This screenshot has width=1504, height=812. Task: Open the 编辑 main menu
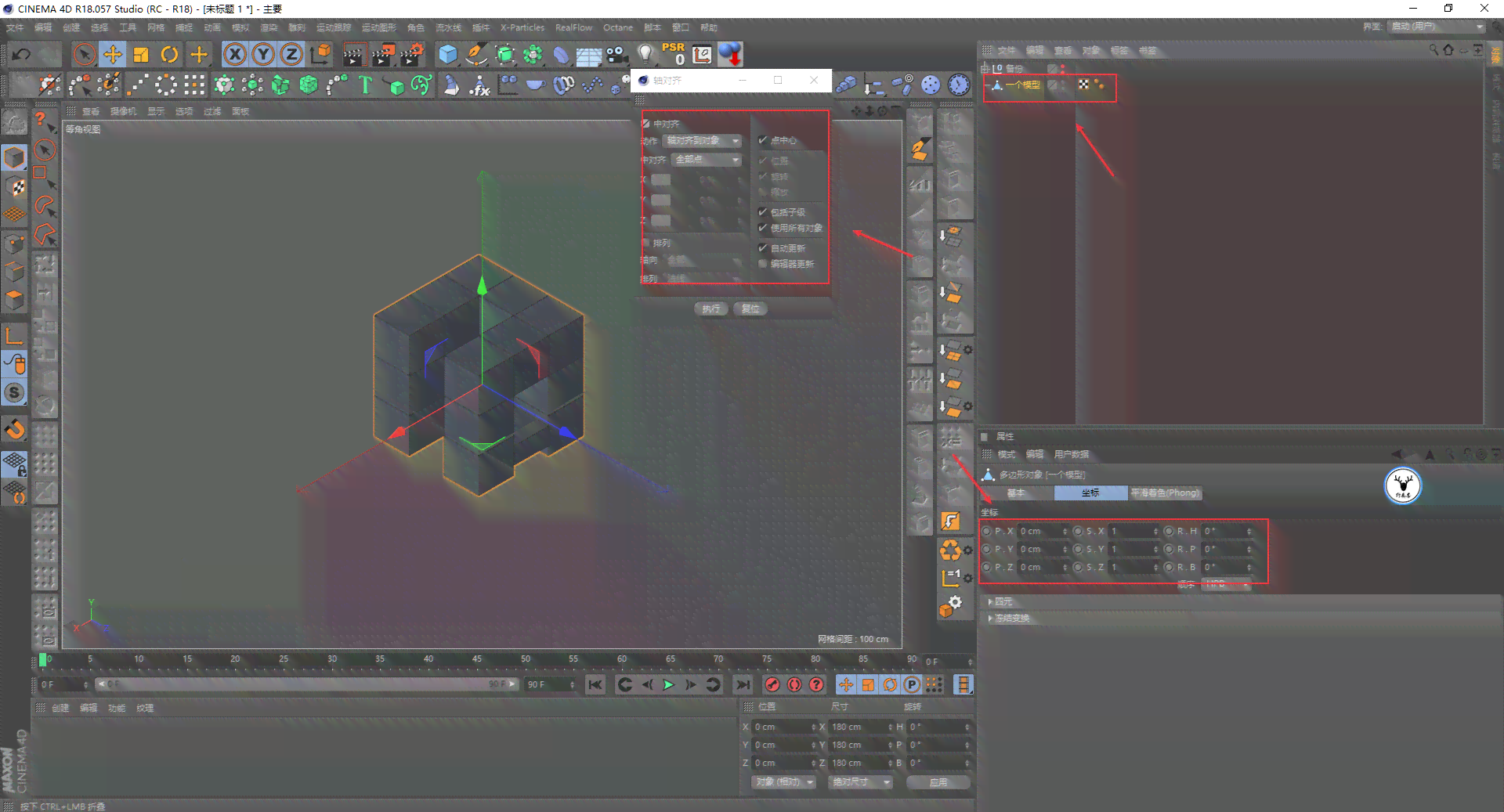(x=43, y=27)
